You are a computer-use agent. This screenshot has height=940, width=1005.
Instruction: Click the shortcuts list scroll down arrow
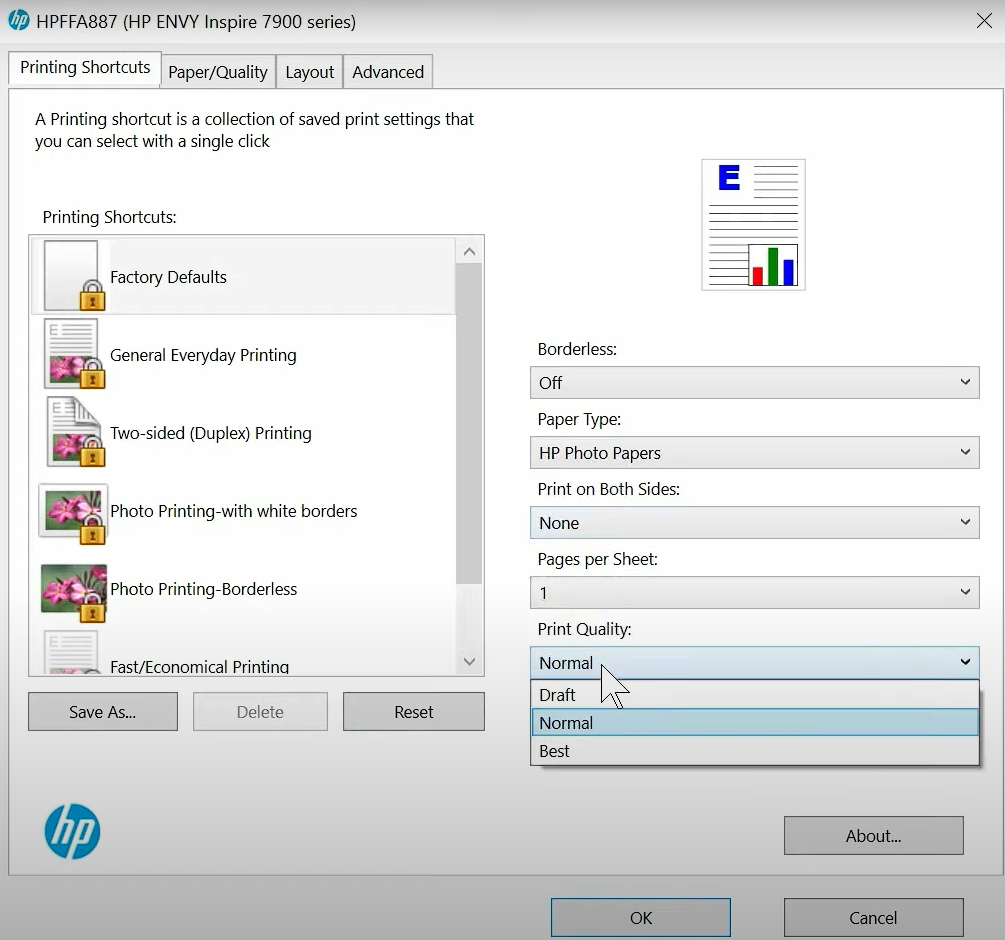[x=469, y=661]
